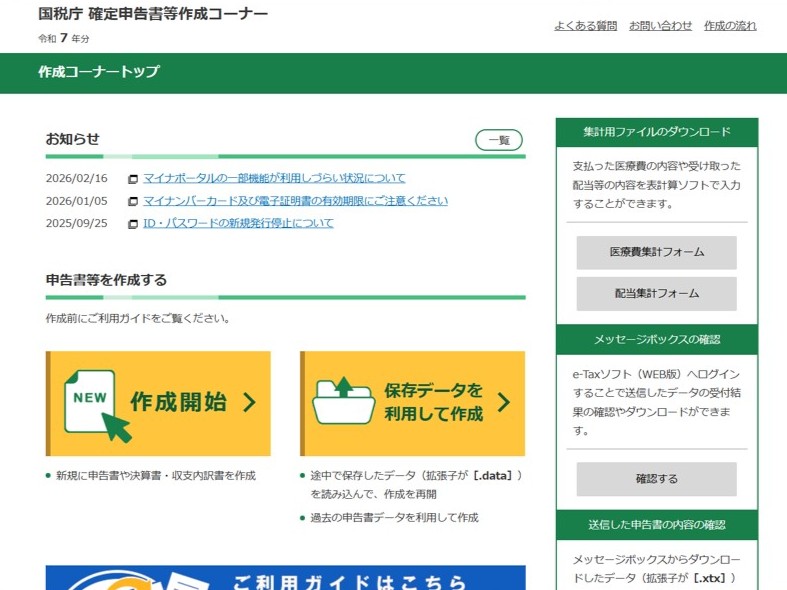
Task: Open the お問い合わせ link
Action: 660,26
